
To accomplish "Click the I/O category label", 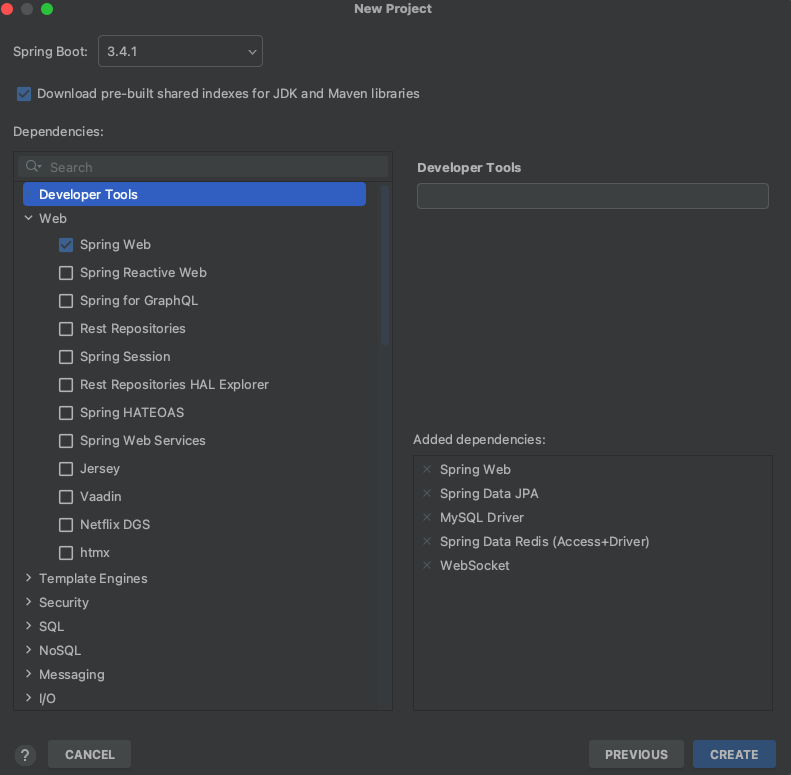I will pyautogui.click(x=47, y=698).
